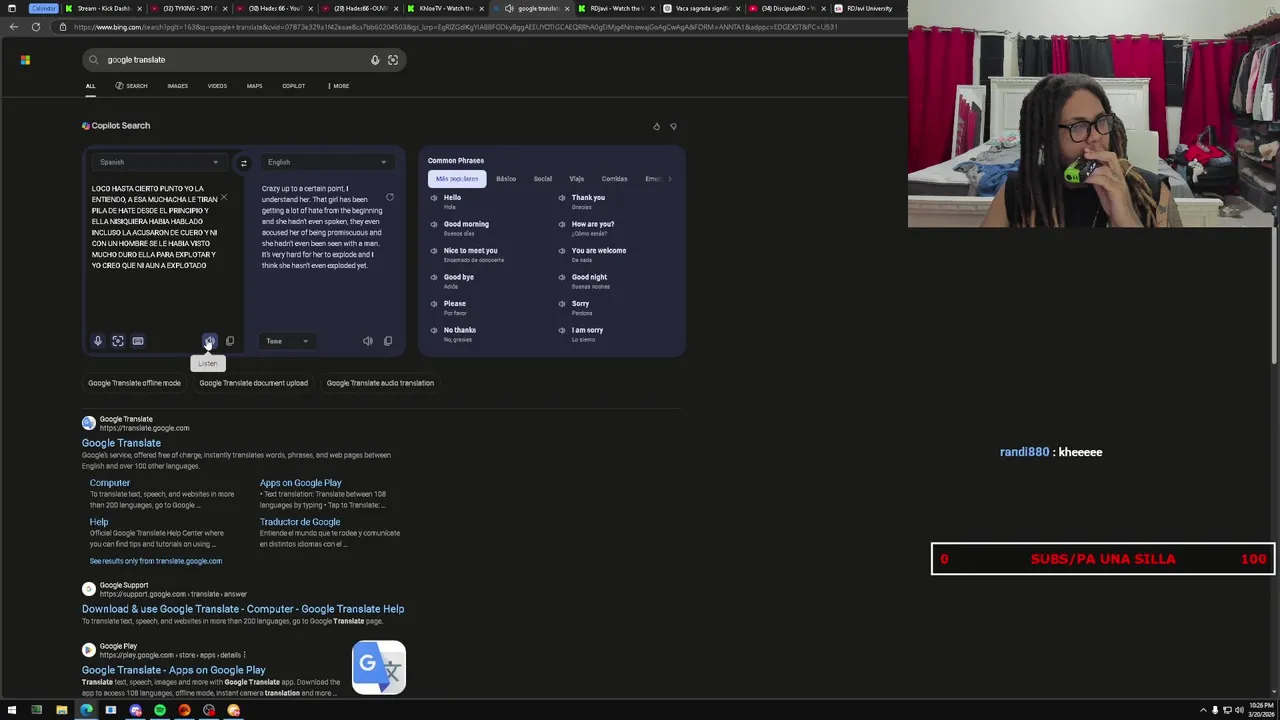Open the Windows Start menu
The width and height of the screenshot is (1280, 720).
tap(12, 710)
